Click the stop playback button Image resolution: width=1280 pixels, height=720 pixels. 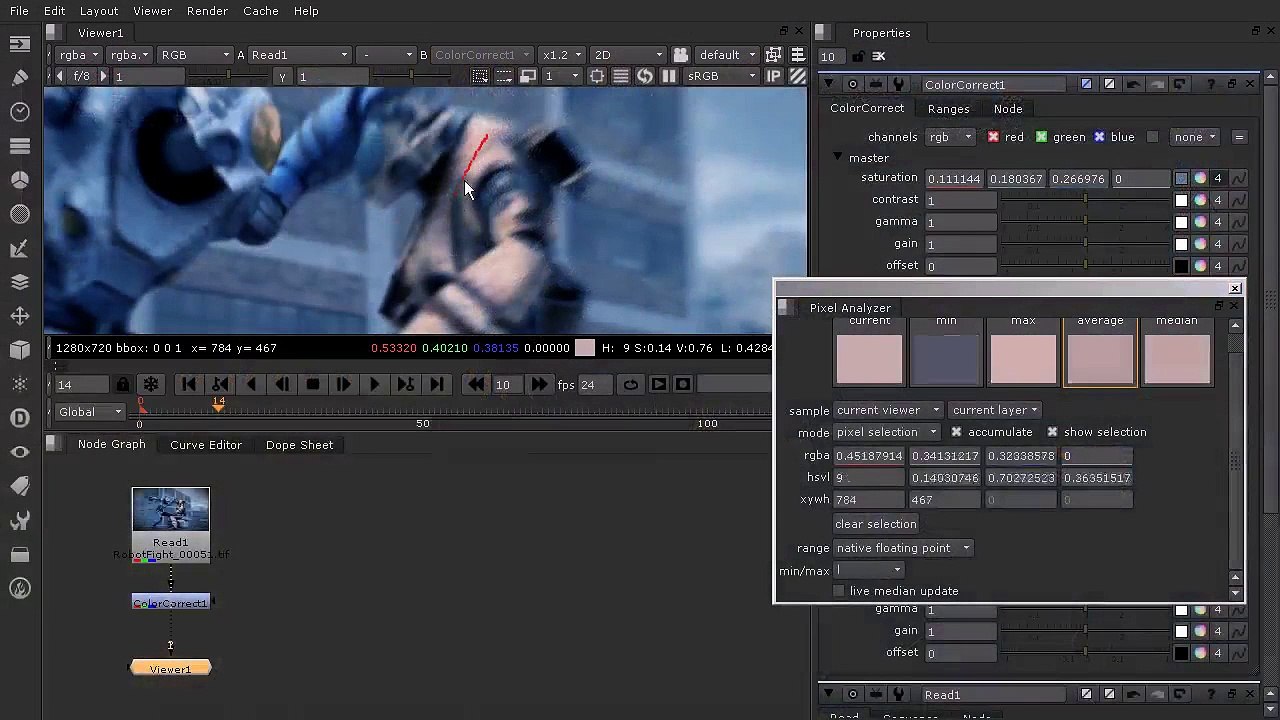[x=313, y=385]
